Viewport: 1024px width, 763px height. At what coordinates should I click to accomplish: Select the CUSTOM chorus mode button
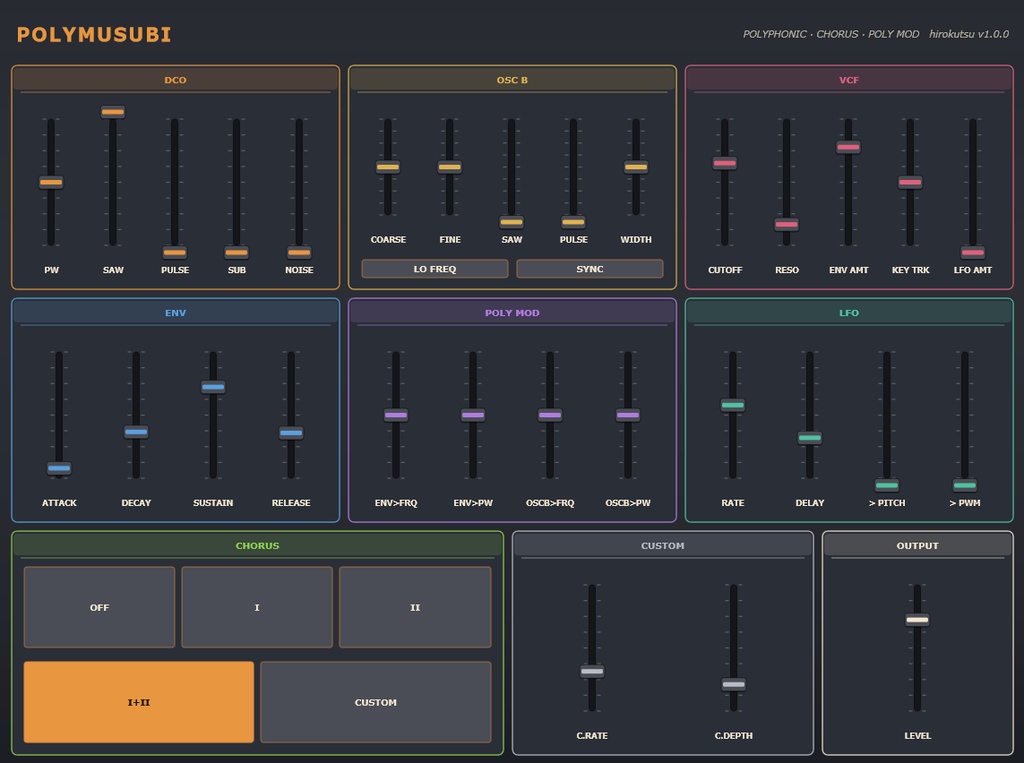click(x=376, y=702)
